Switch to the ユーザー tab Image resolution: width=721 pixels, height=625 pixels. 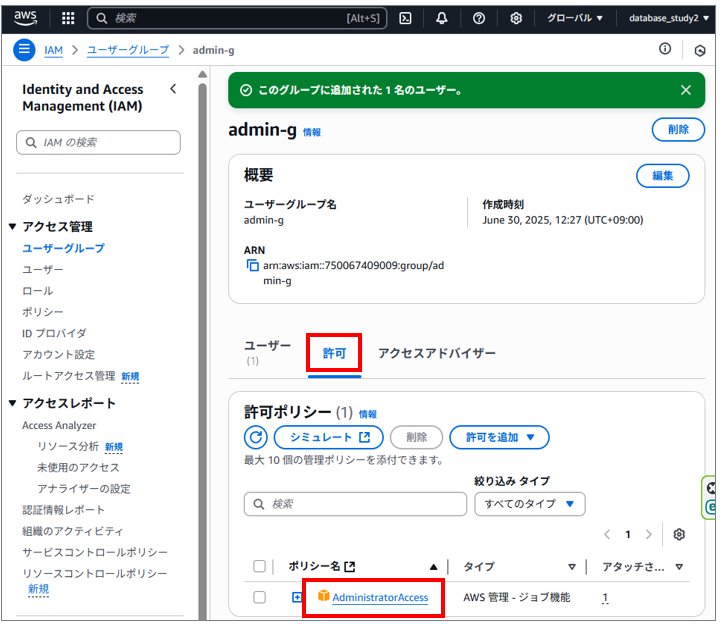(267, 352)
